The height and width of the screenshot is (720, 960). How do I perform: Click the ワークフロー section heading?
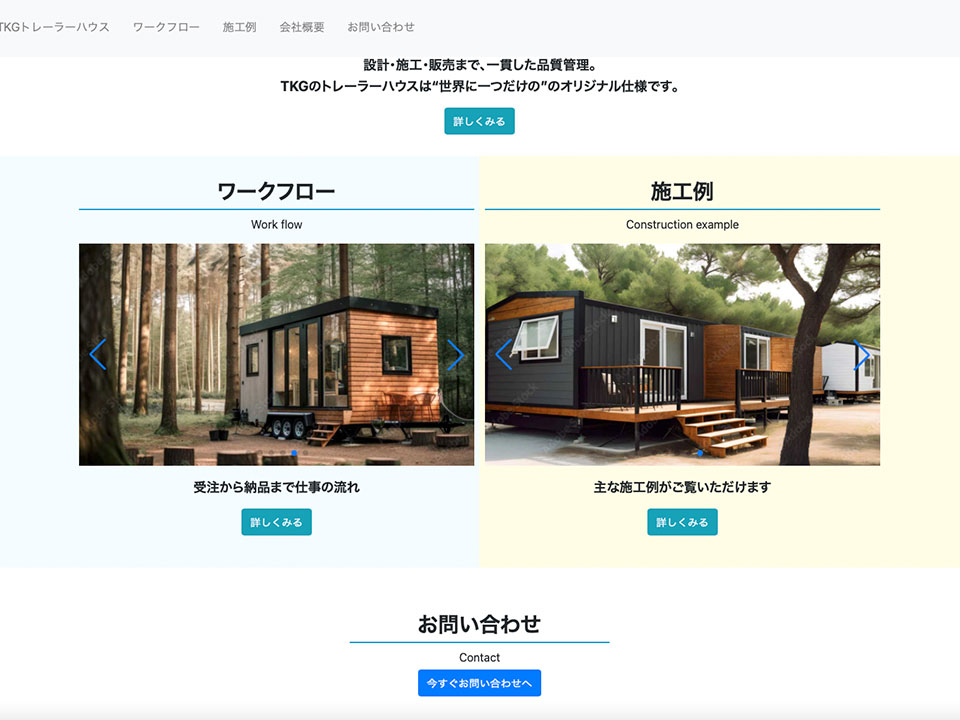click(x=276, y=191)
